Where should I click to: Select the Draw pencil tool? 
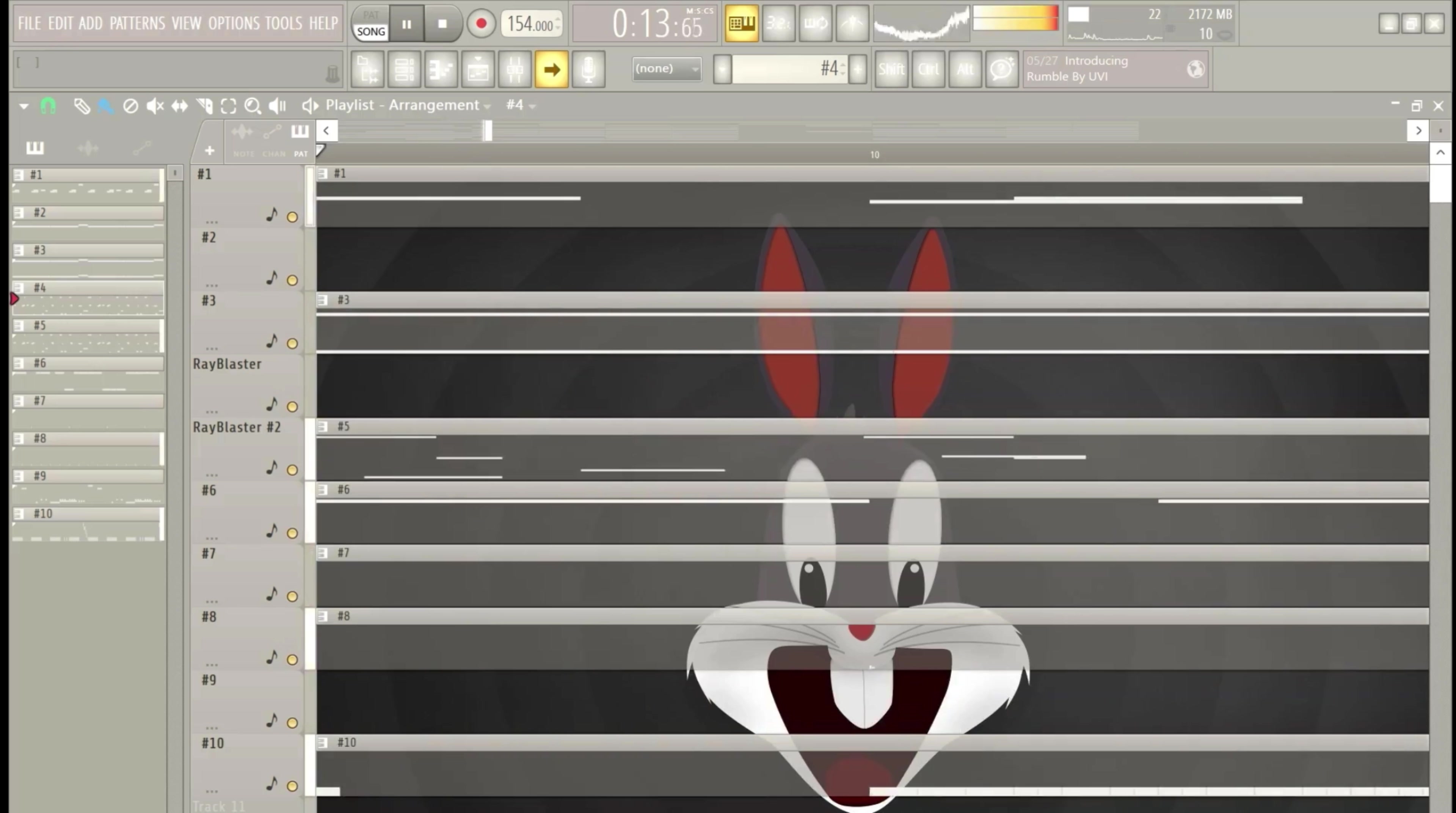(x=82, y=106)
